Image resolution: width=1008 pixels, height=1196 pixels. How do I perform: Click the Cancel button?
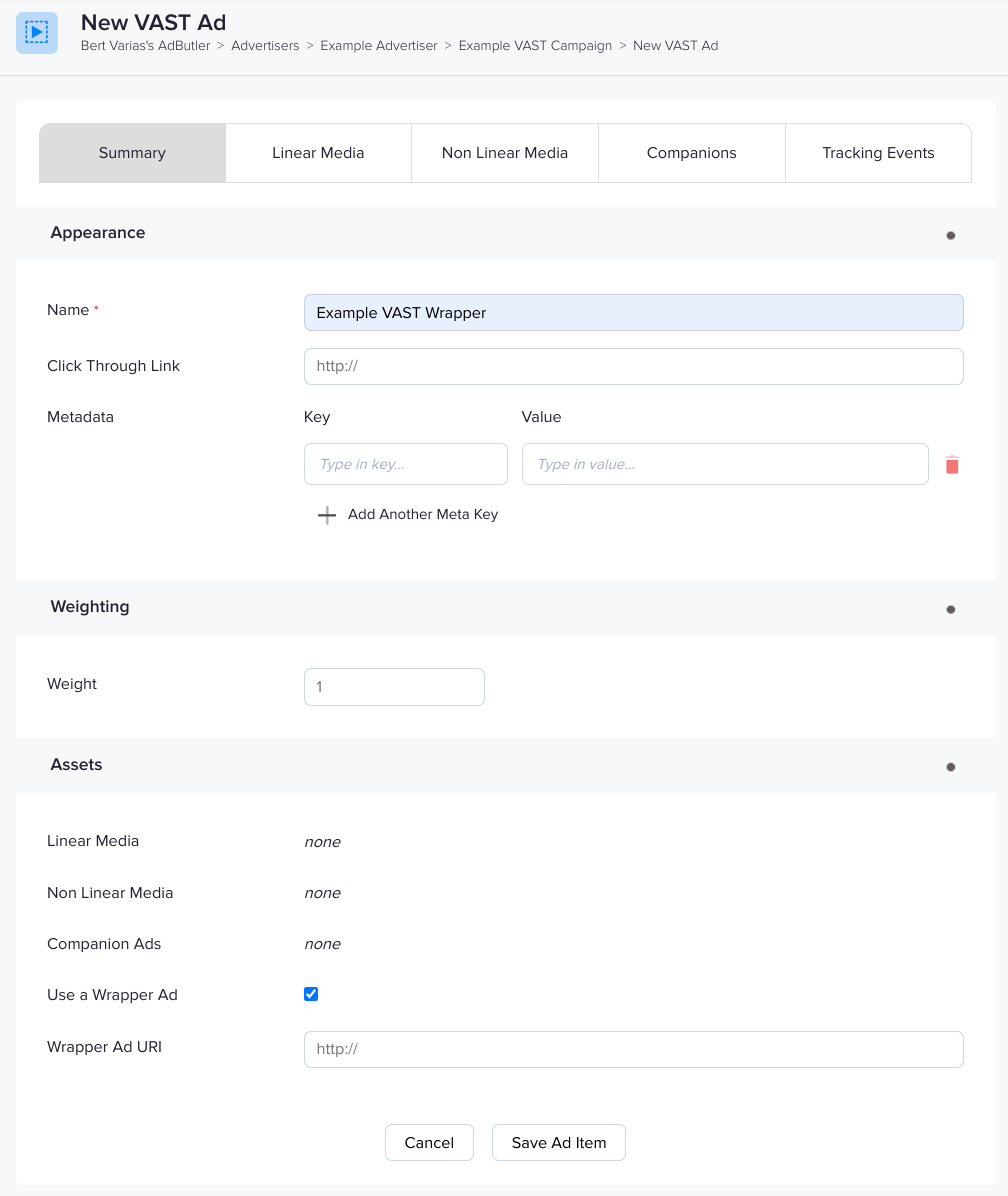coord(429,1143)
